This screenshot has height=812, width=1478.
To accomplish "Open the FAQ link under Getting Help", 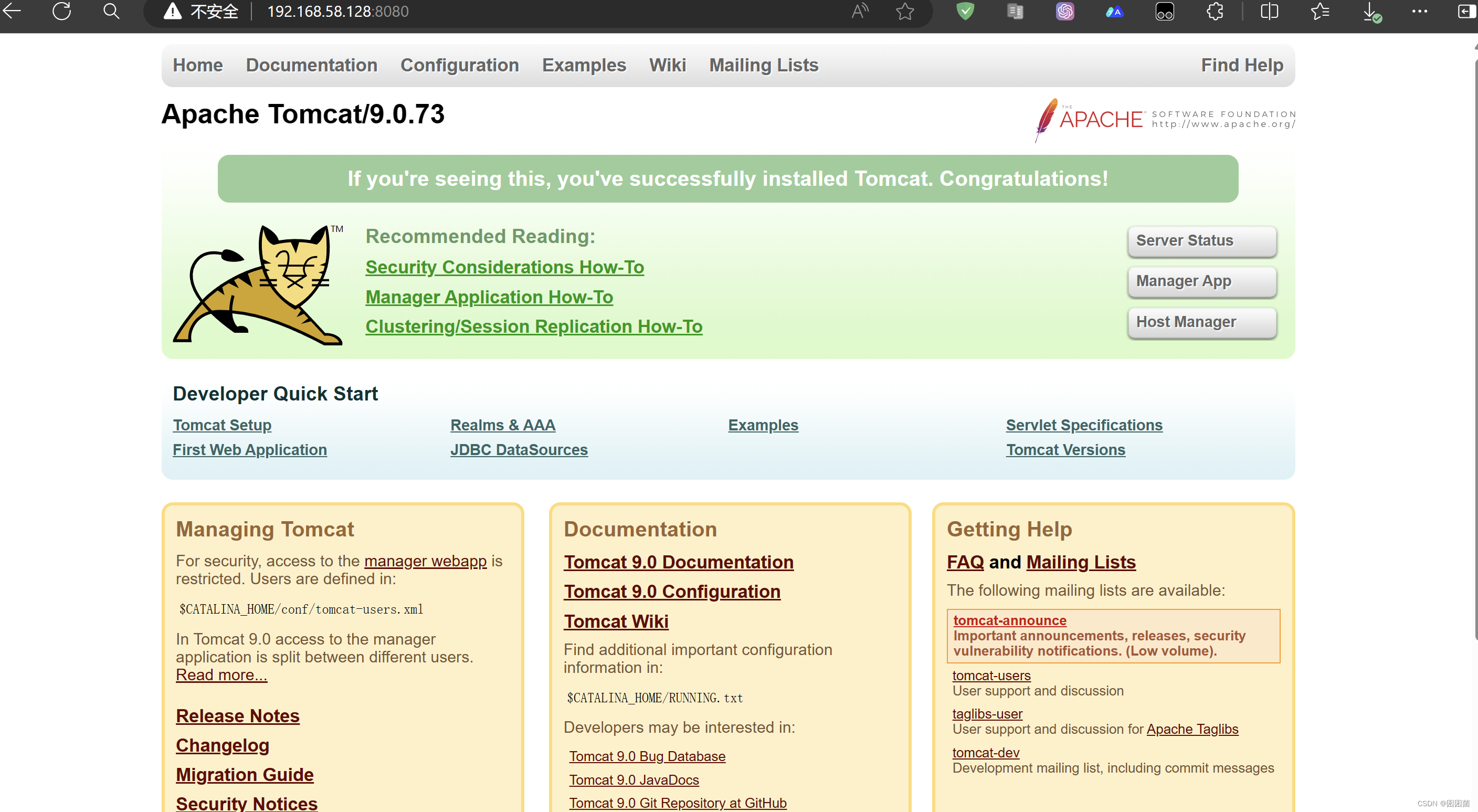I will 966,562.
